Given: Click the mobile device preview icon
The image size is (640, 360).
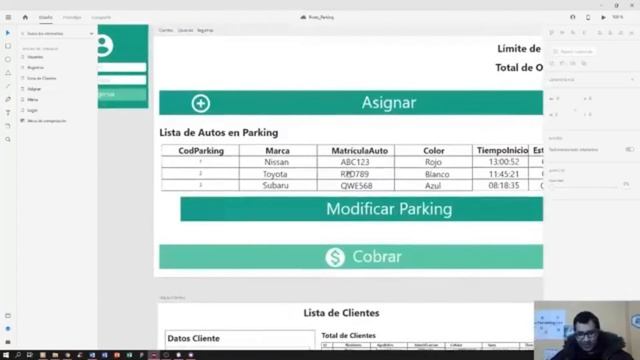Looking at the screenshot, I should click(588, 18).
